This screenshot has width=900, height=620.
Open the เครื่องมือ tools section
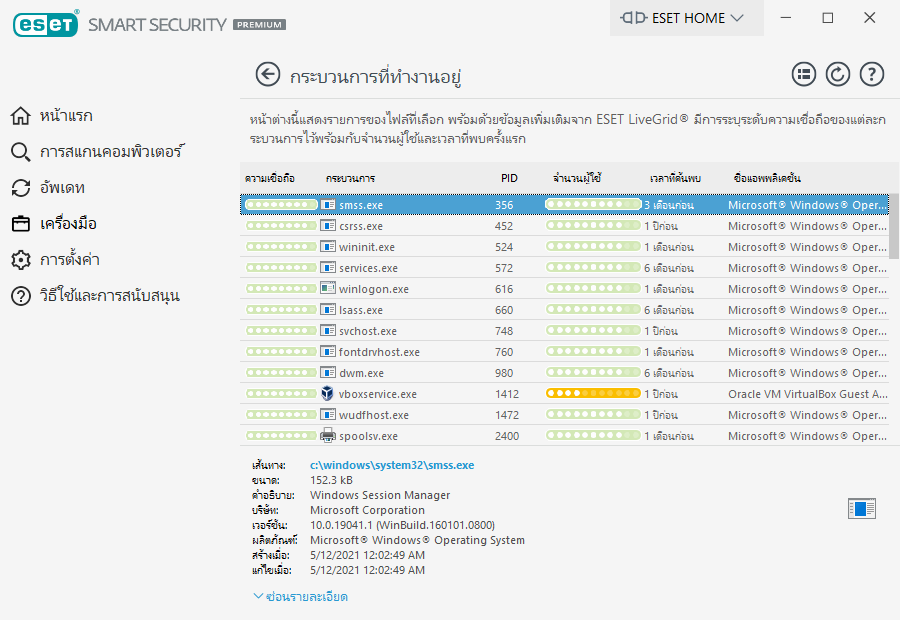coord(68,224)
